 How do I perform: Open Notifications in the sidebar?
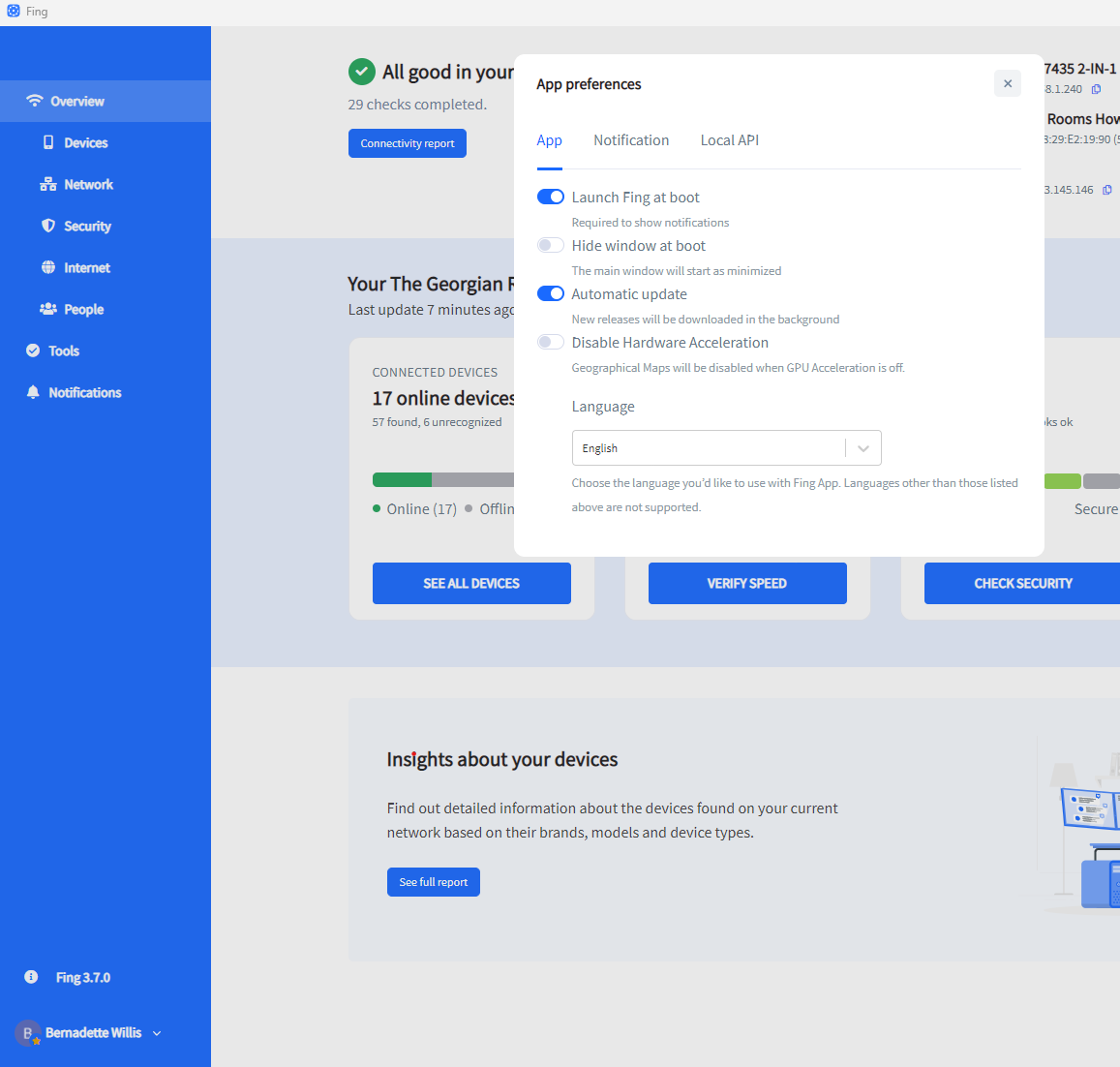pyautogui.click(x=105, y=391)
